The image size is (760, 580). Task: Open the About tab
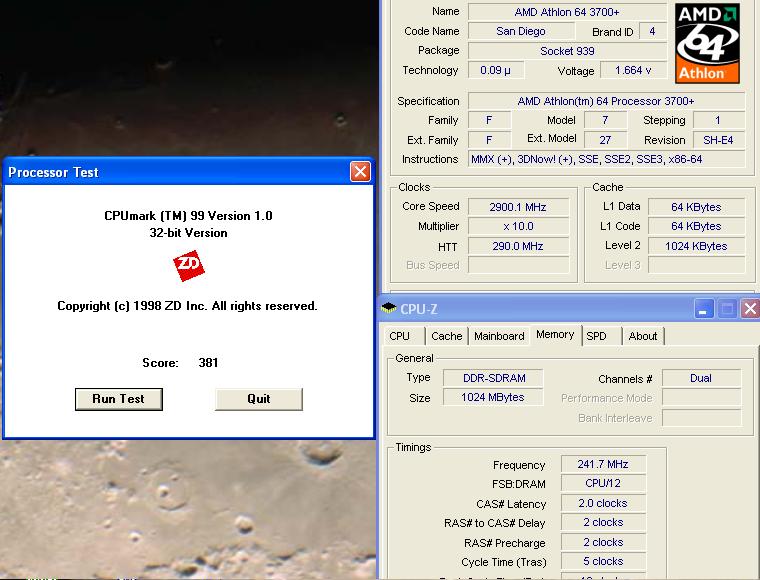[643, 336]
